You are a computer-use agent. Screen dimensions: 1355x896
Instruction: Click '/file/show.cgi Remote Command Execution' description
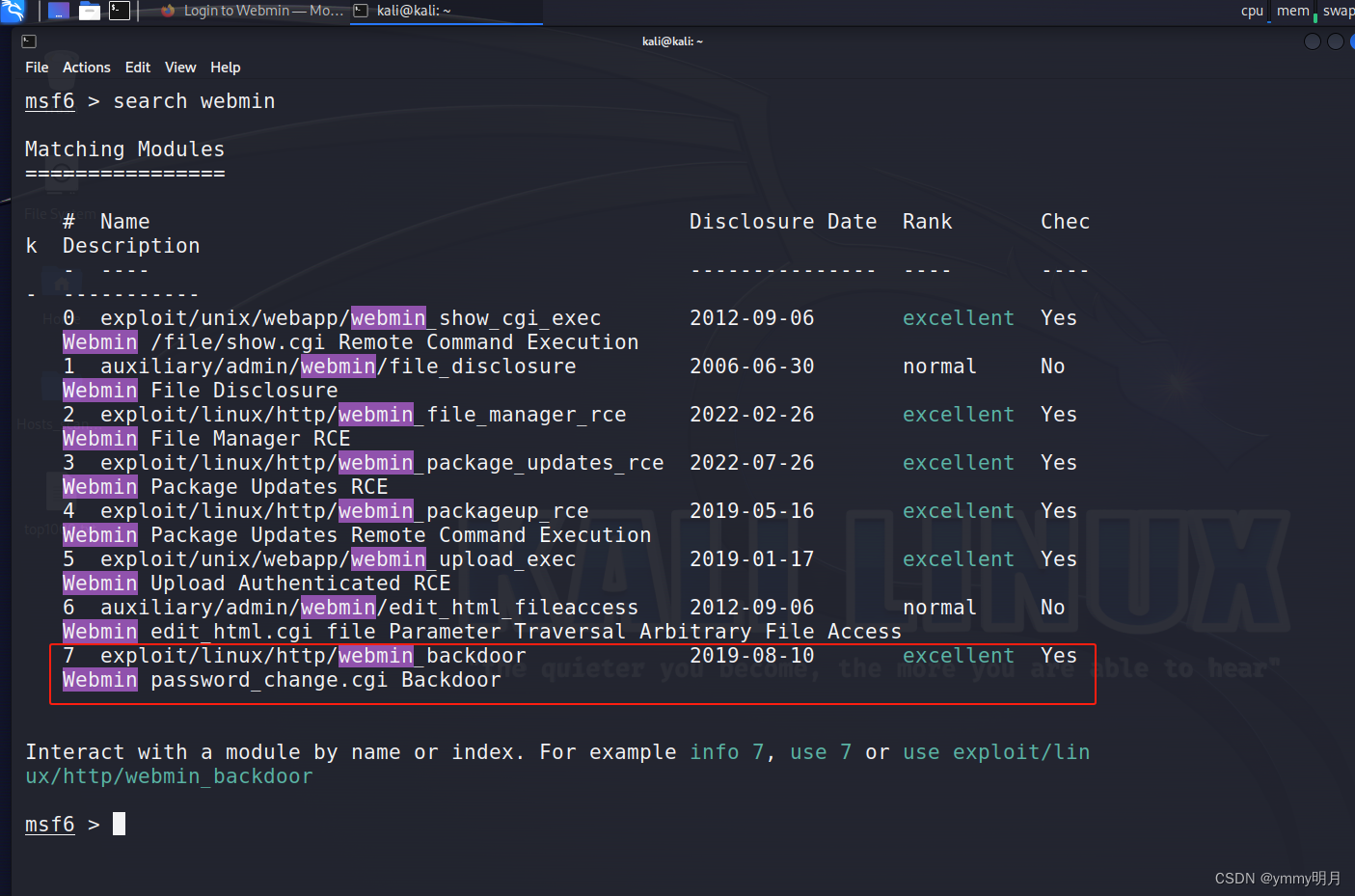[x=394, y=342]
